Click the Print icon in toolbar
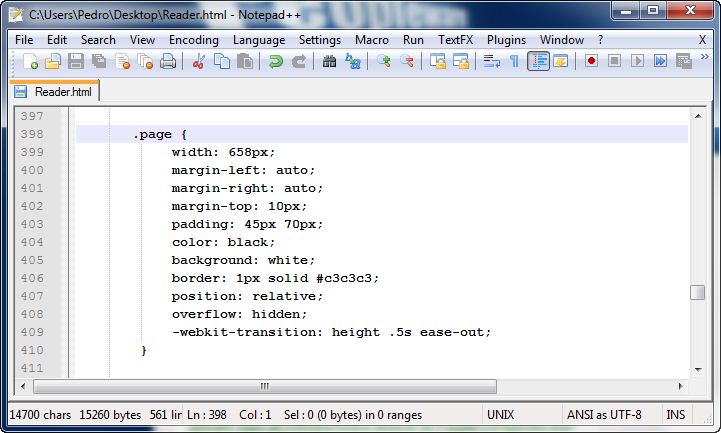Image resolution: width=721 pixels, height=433 pixels. [168, 61]
